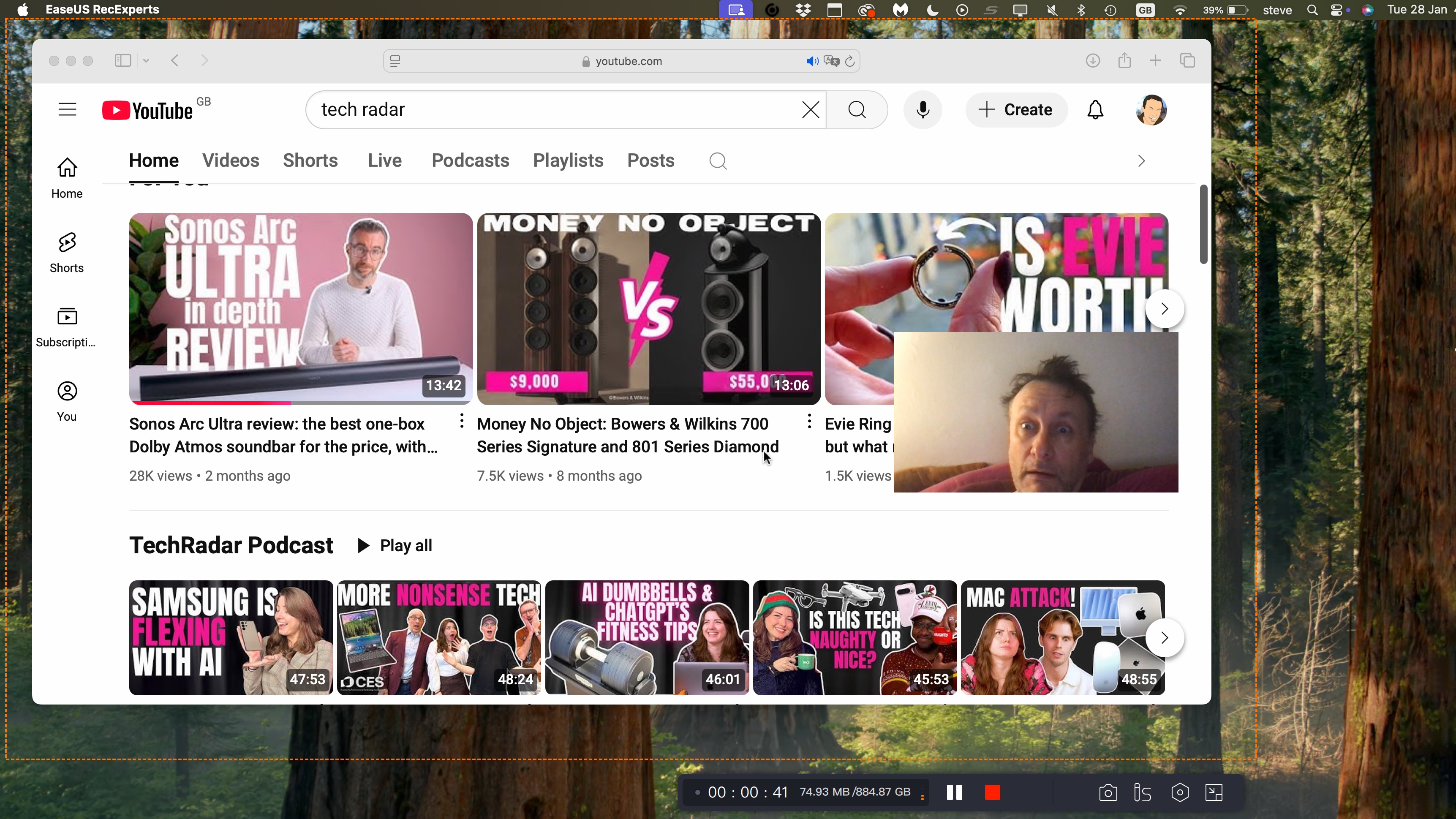Image resolution: width=1456 pixels, height=819 pixels.
Task: Clear the search box with the X
Action: [x=810, y=110]
